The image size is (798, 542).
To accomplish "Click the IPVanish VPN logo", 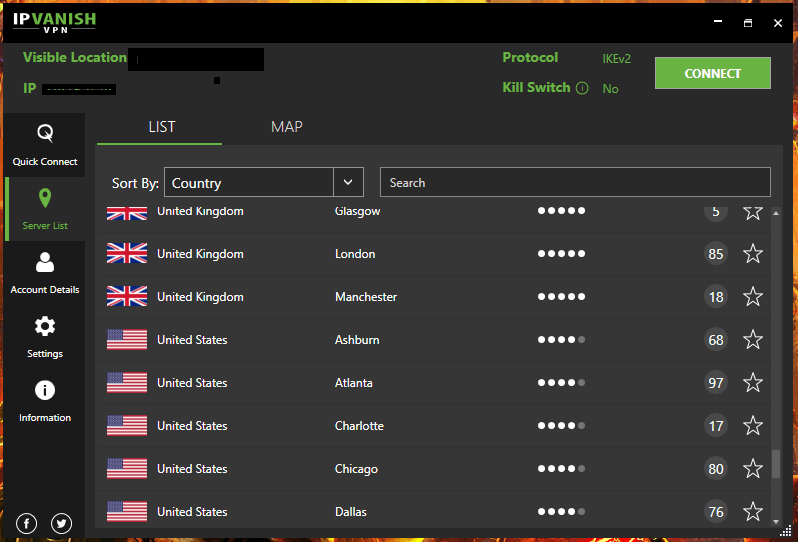I will click(x=54, y=23).
